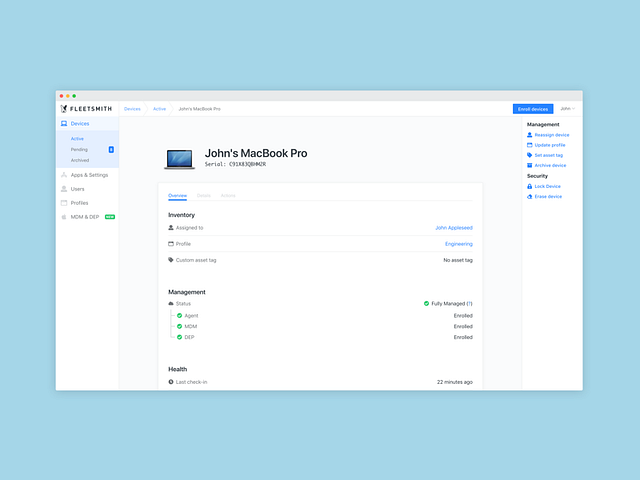Click Update profile action

pos(550,145)
